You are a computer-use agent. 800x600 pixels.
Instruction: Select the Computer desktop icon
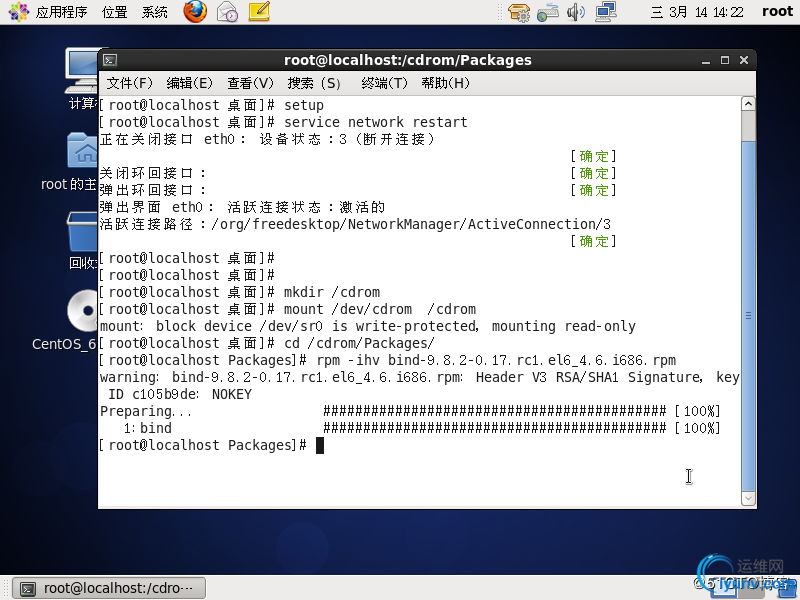(x=82, y=79)
